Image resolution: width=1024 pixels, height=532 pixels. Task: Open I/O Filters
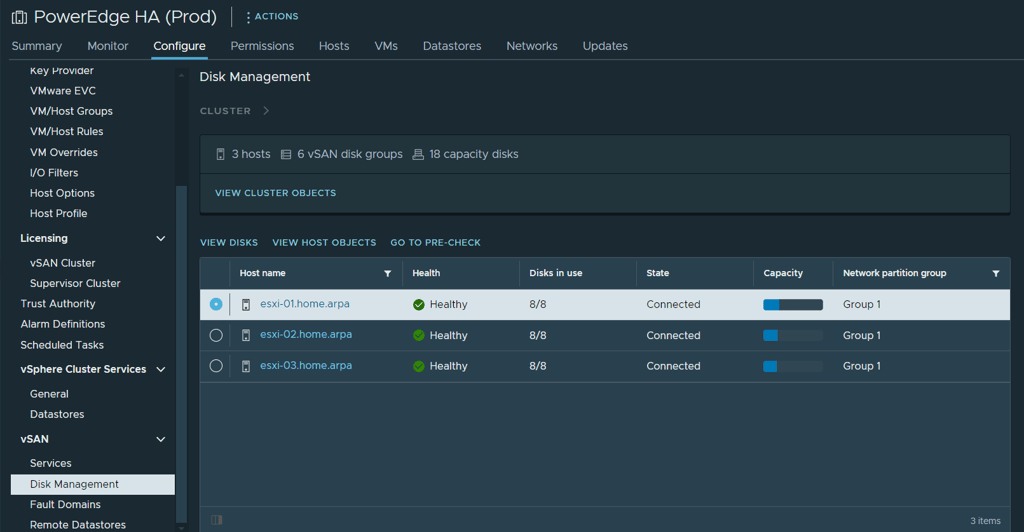54,172
